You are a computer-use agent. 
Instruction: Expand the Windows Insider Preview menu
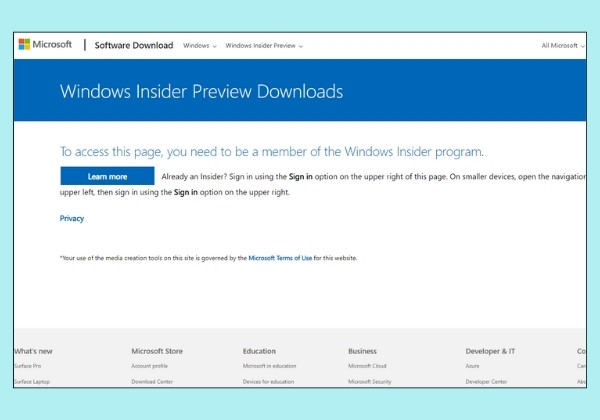264,46
